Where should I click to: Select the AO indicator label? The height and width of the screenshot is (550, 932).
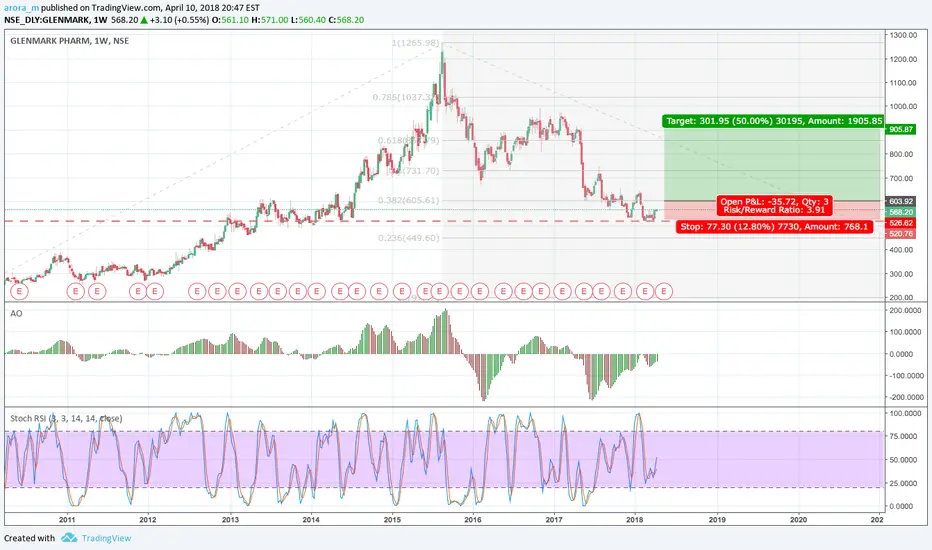click(16, 313)
